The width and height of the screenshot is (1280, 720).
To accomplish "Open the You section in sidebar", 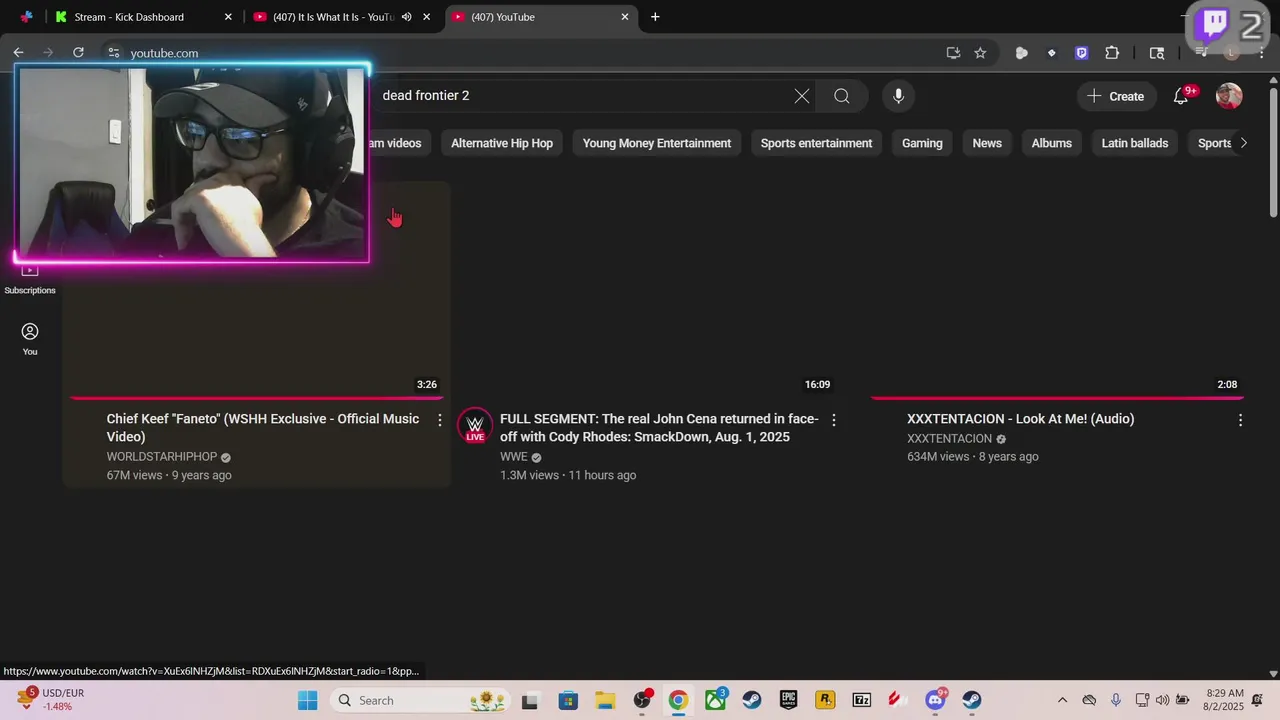I will pyautogui.click(x=30, y=339).
